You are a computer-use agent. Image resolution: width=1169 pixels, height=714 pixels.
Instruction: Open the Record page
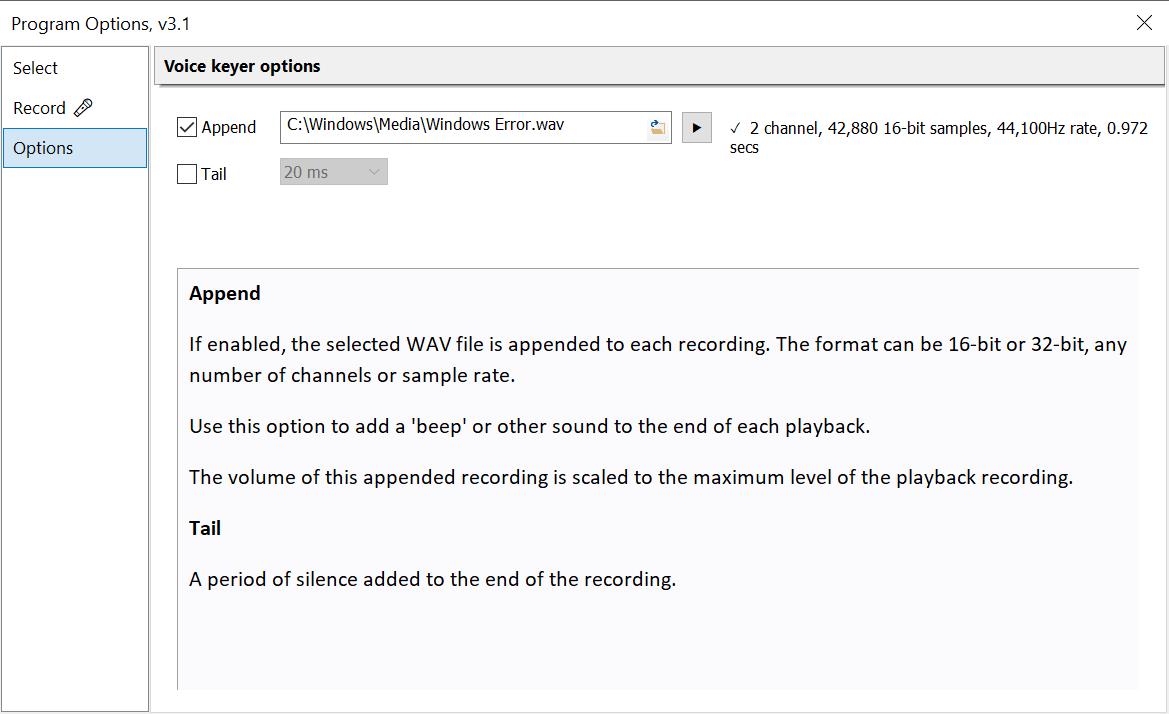[x=40, y=108]
